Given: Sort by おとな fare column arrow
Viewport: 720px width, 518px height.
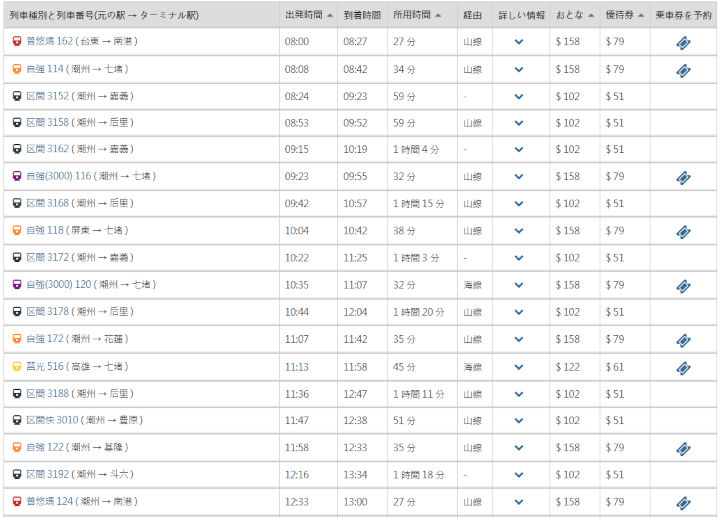Looking at the screenshot, I should 591,15.
